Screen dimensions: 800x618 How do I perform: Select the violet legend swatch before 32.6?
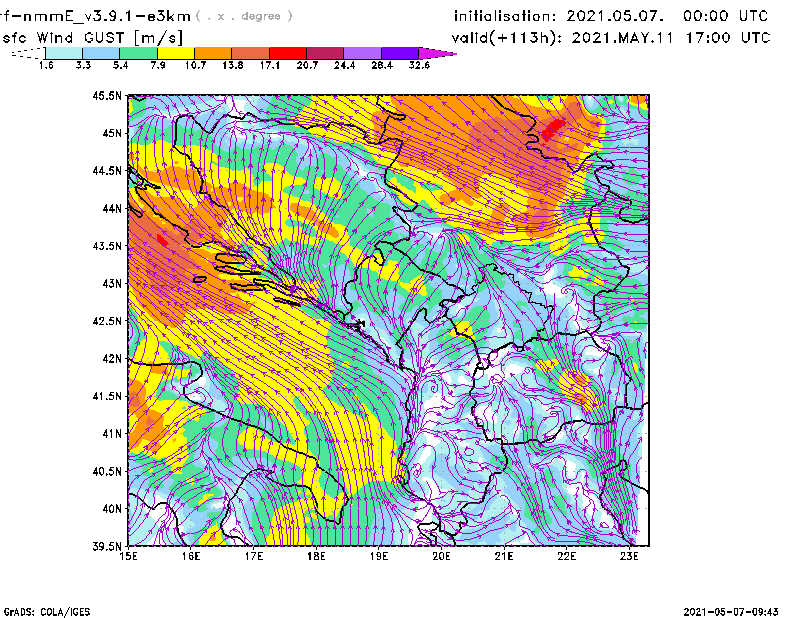click(x=400, y=53)
